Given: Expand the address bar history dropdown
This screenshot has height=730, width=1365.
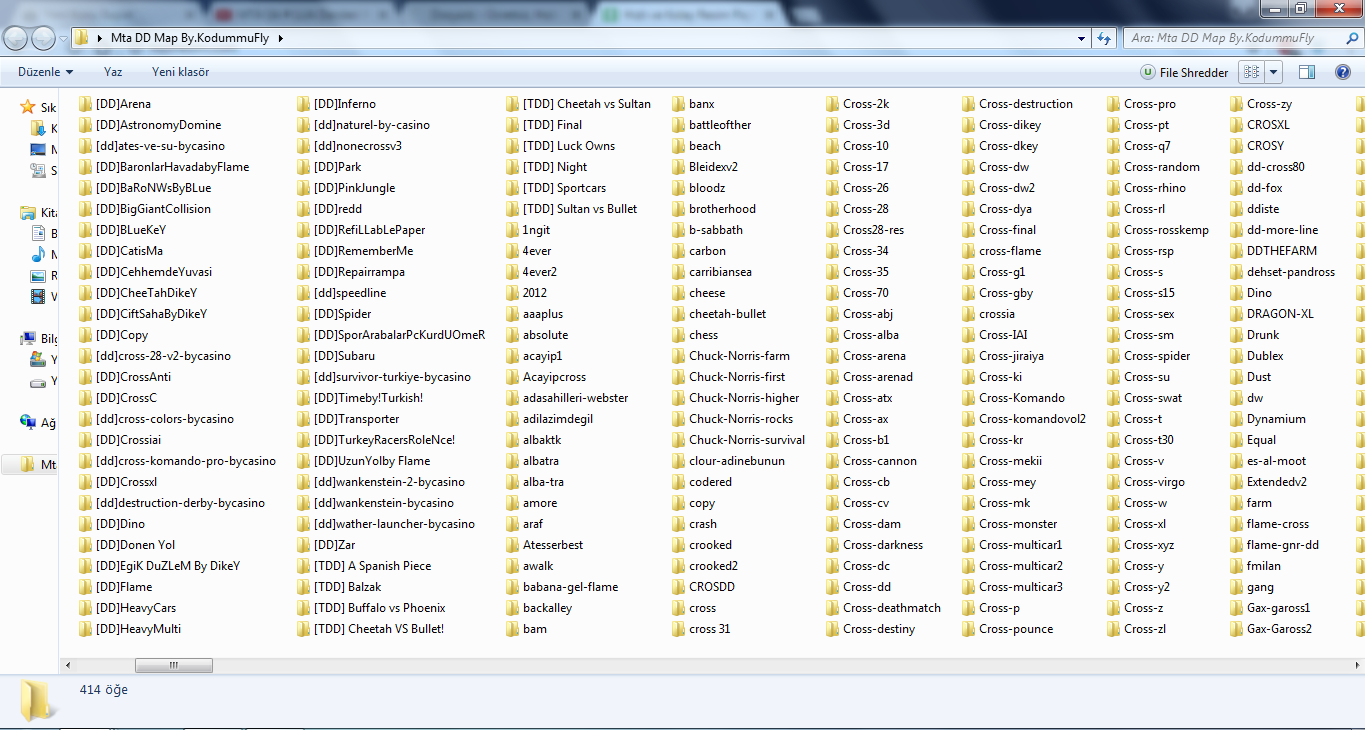Looking at the screenshot, I should point(1082,38).
